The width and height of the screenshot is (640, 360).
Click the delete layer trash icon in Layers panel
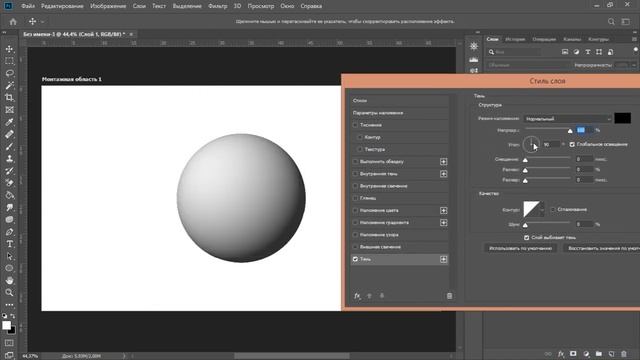624,354
